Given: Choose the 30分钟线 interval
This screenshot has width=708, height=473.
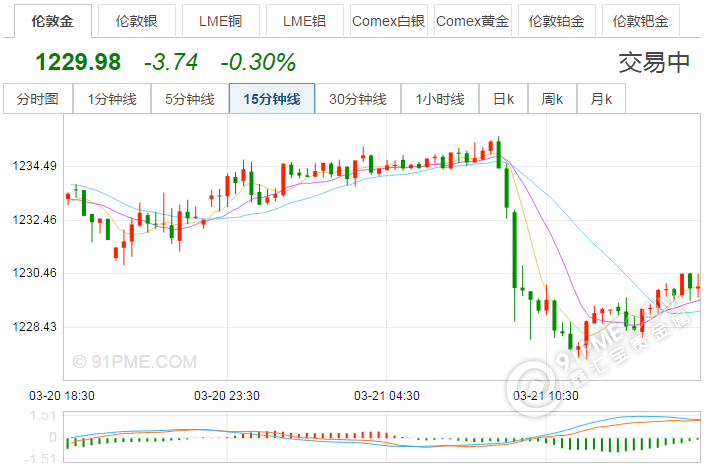Looking at the screenshot, I should click(358, 98).
